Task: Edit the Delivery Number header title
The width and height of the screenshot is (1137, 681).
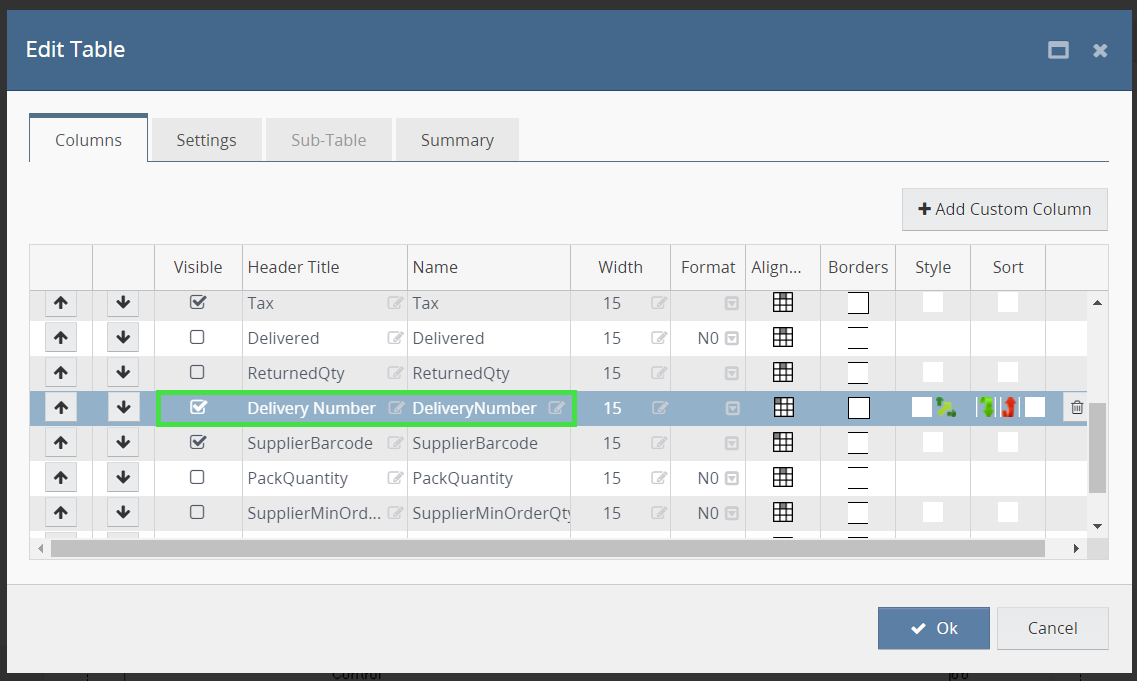Action: [396, 408]
